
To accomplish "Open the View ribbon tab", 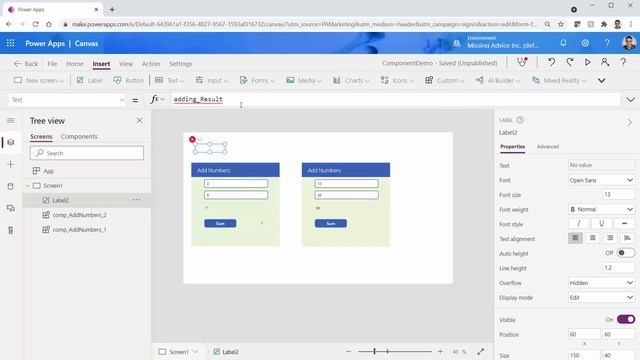I will click(x=126, y=64).
